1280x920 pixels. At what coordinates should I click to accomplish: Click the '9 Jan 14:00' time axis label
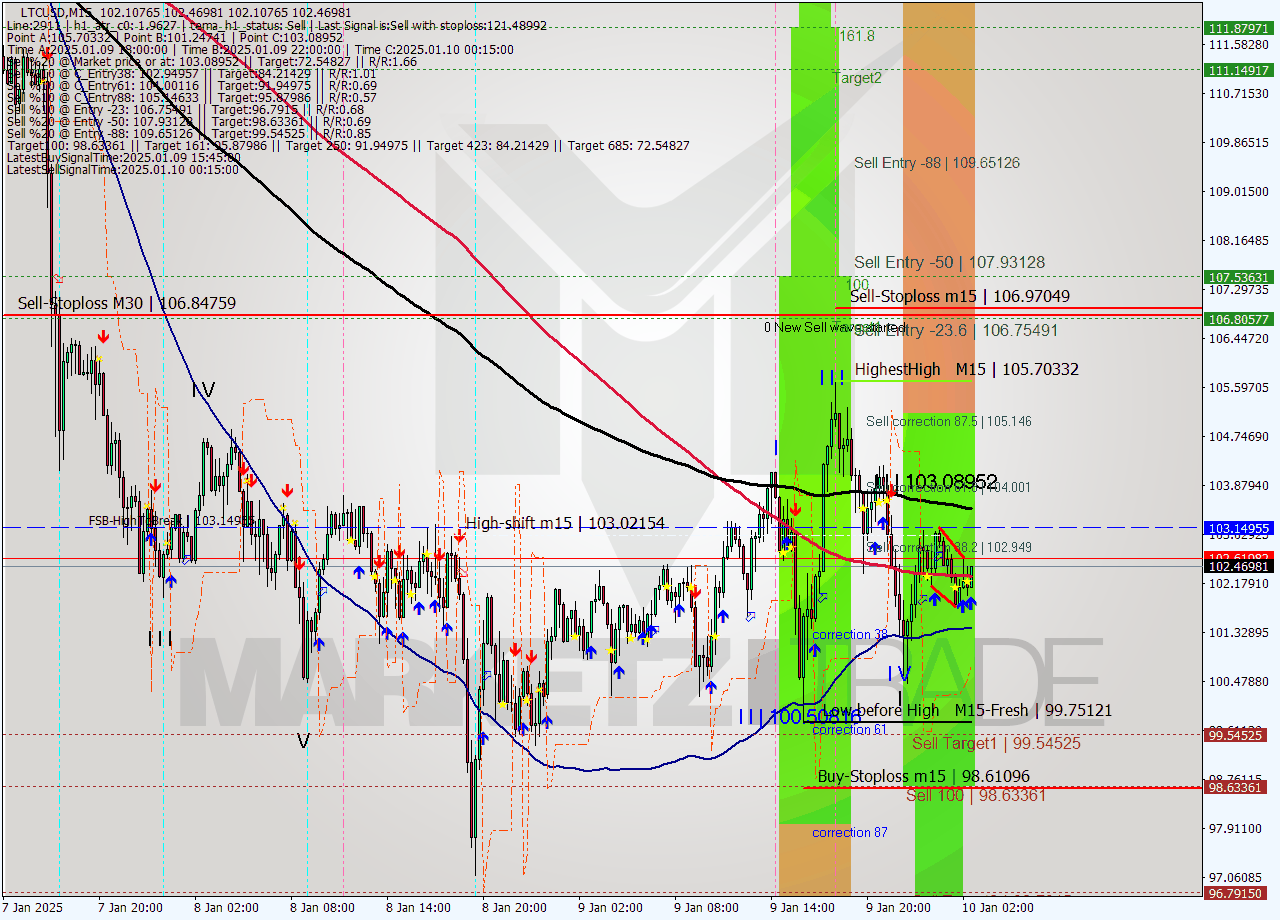[x=802, y=908]
